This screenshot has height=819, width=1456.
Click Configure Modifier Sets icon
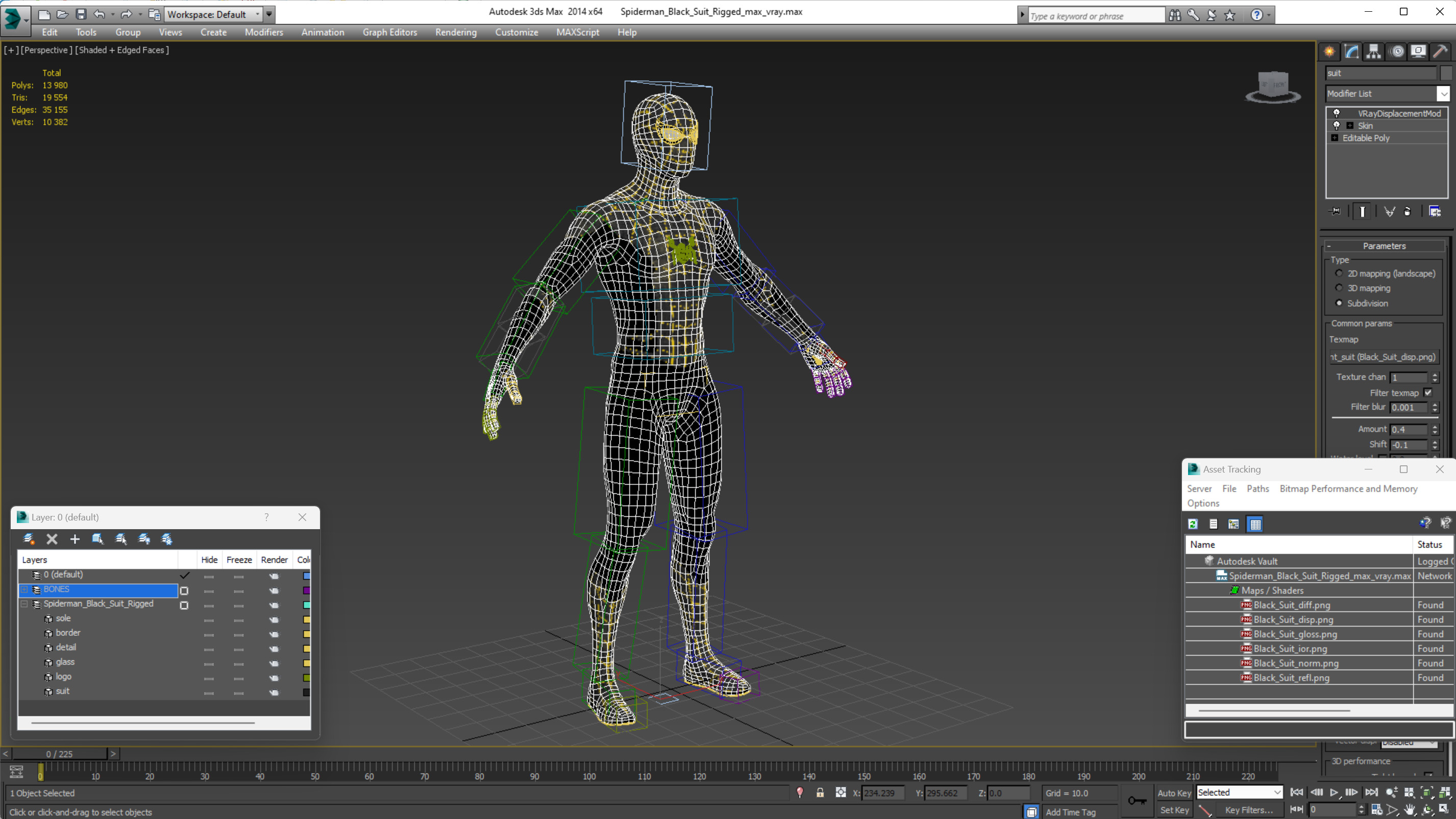(x=1435, y=211)
